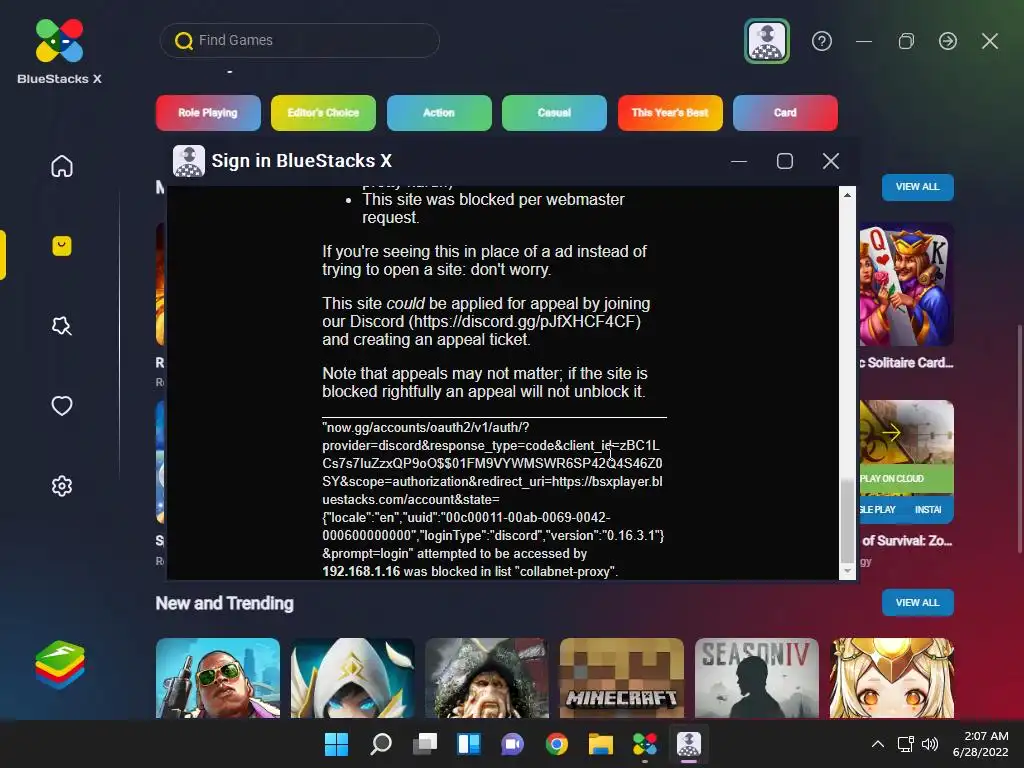Click sign-in dialog scrollbar down arrow
The height and width of the screenshot is (768, 1024).
[x=847, y=571]
